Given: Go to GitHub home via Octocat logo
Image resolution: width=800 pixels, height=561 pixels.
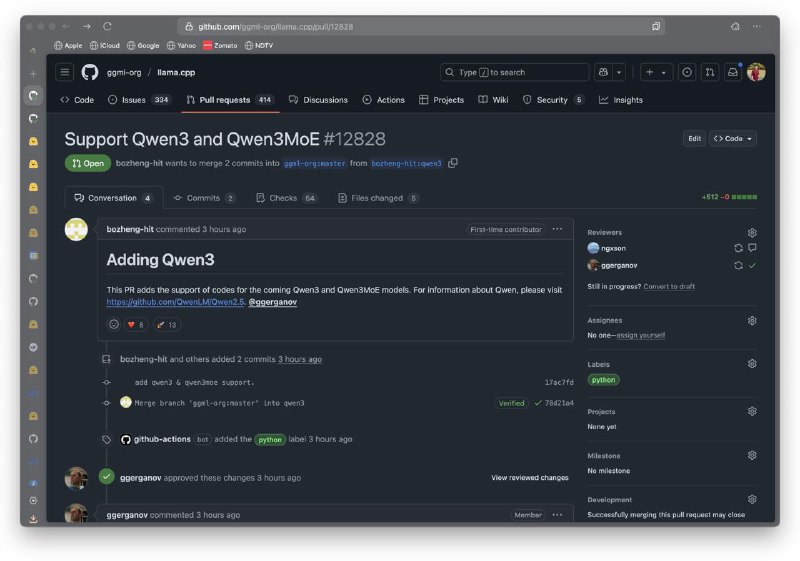Looking at the screenshot, I should 90,72.
